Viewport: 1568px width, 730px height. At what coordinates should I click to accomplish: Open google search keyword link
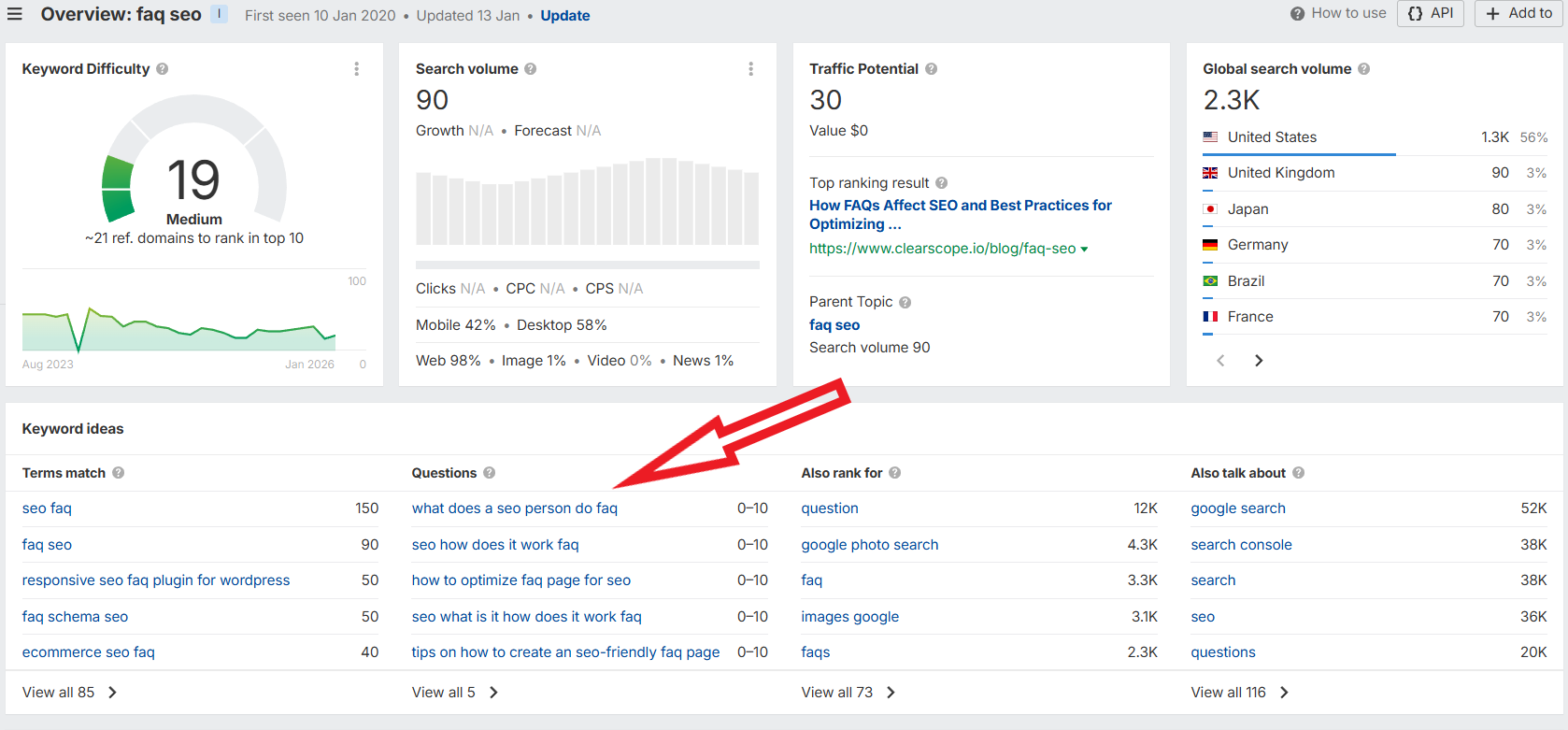pyautogui.click(x=1238, y=508)
